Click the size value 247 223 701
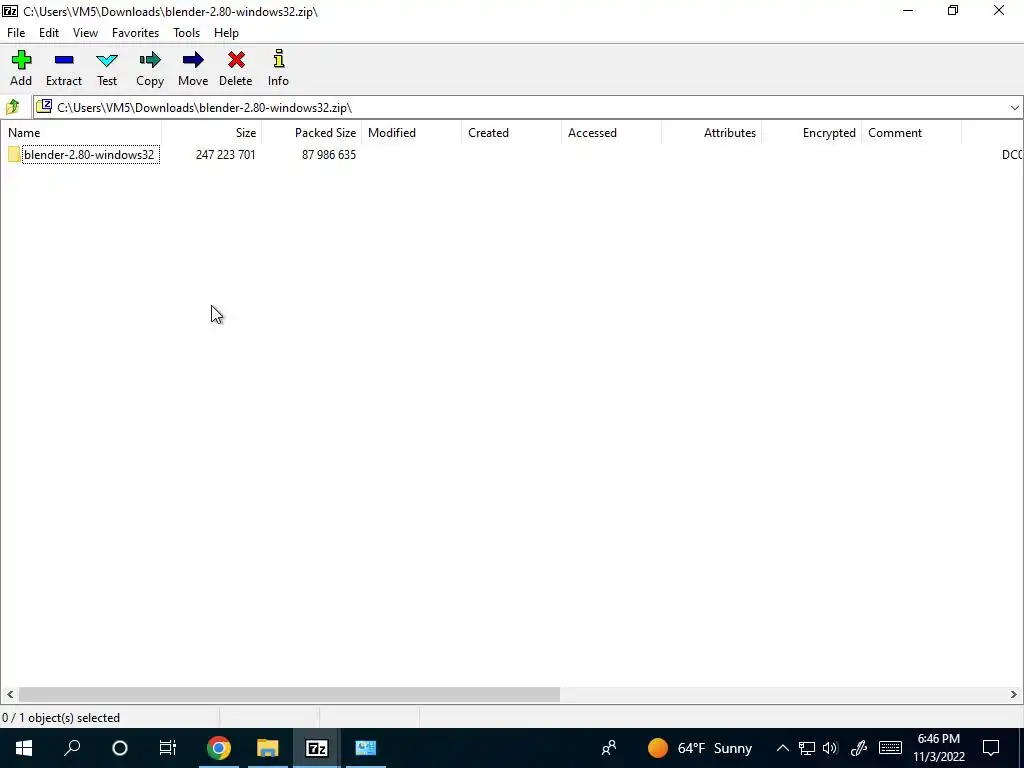 click(x=225, y=155)
